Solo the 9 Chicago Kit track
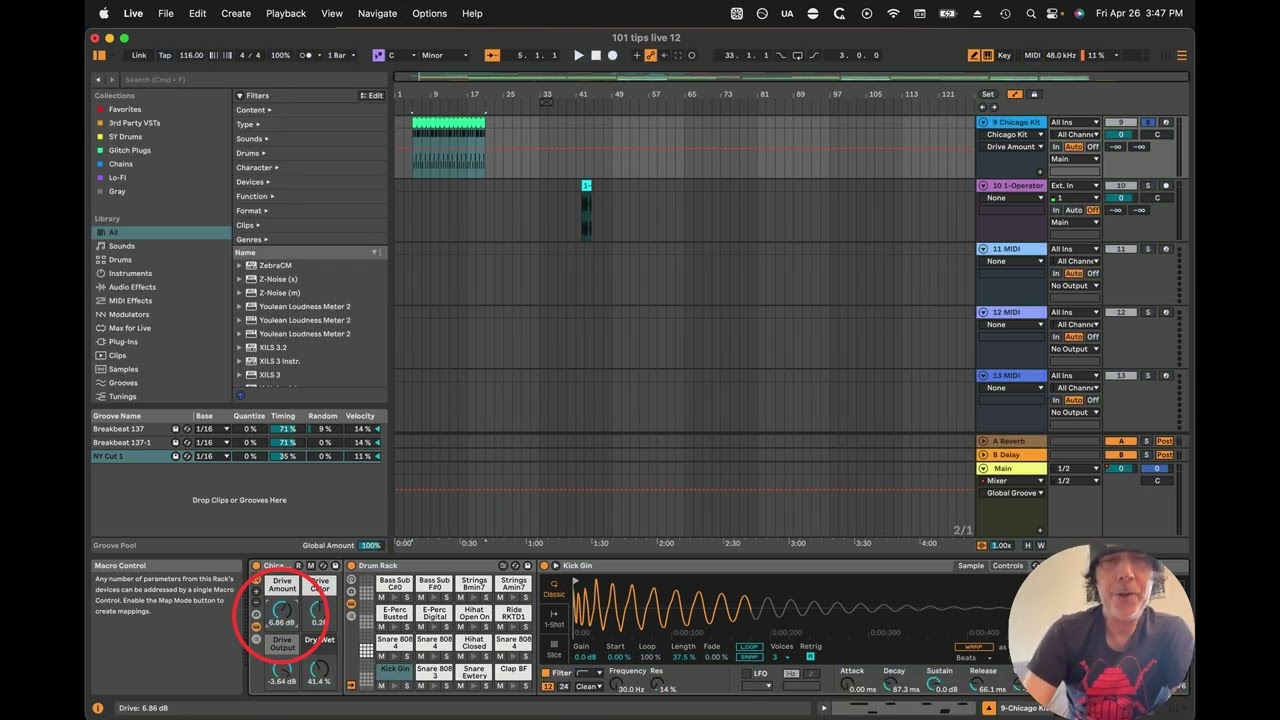This screenshot has height=720, width=1280. pyautogui.click(x=1148, y=122)
